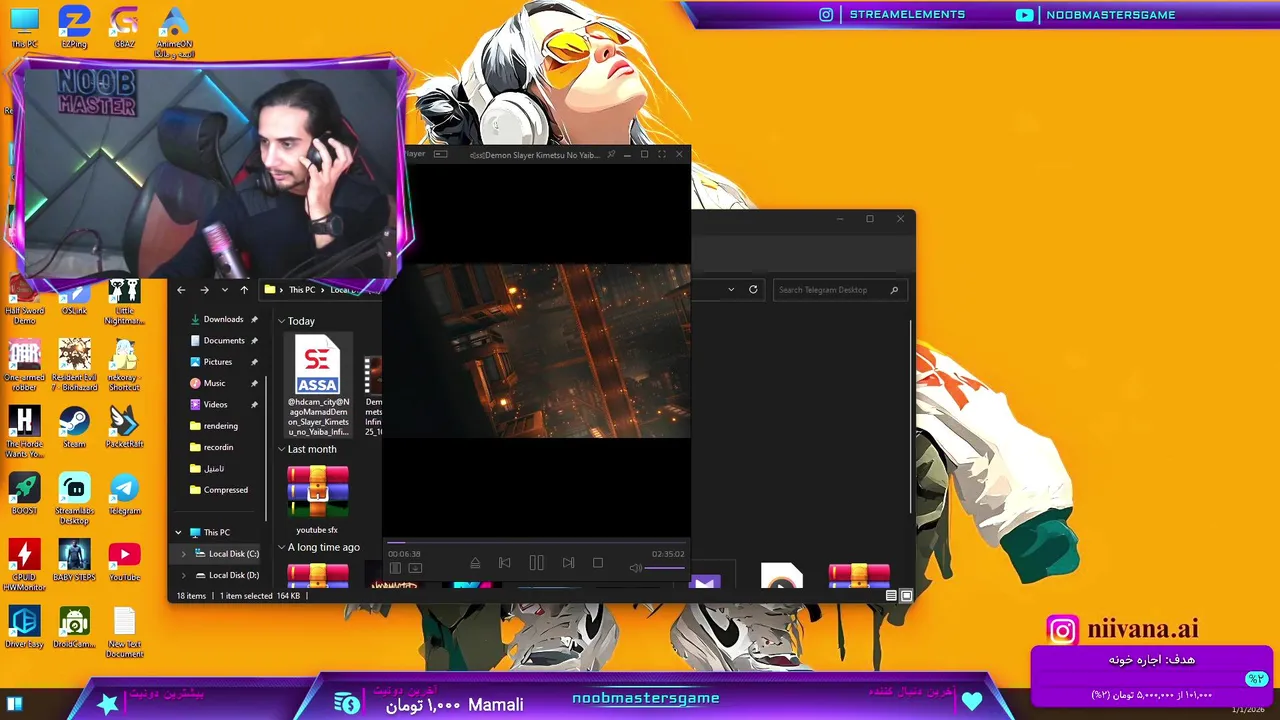Screen dimensions: 1280x720
Task: Open Documents in the Explorer sidebar
Action: click(x=222, y=340)
